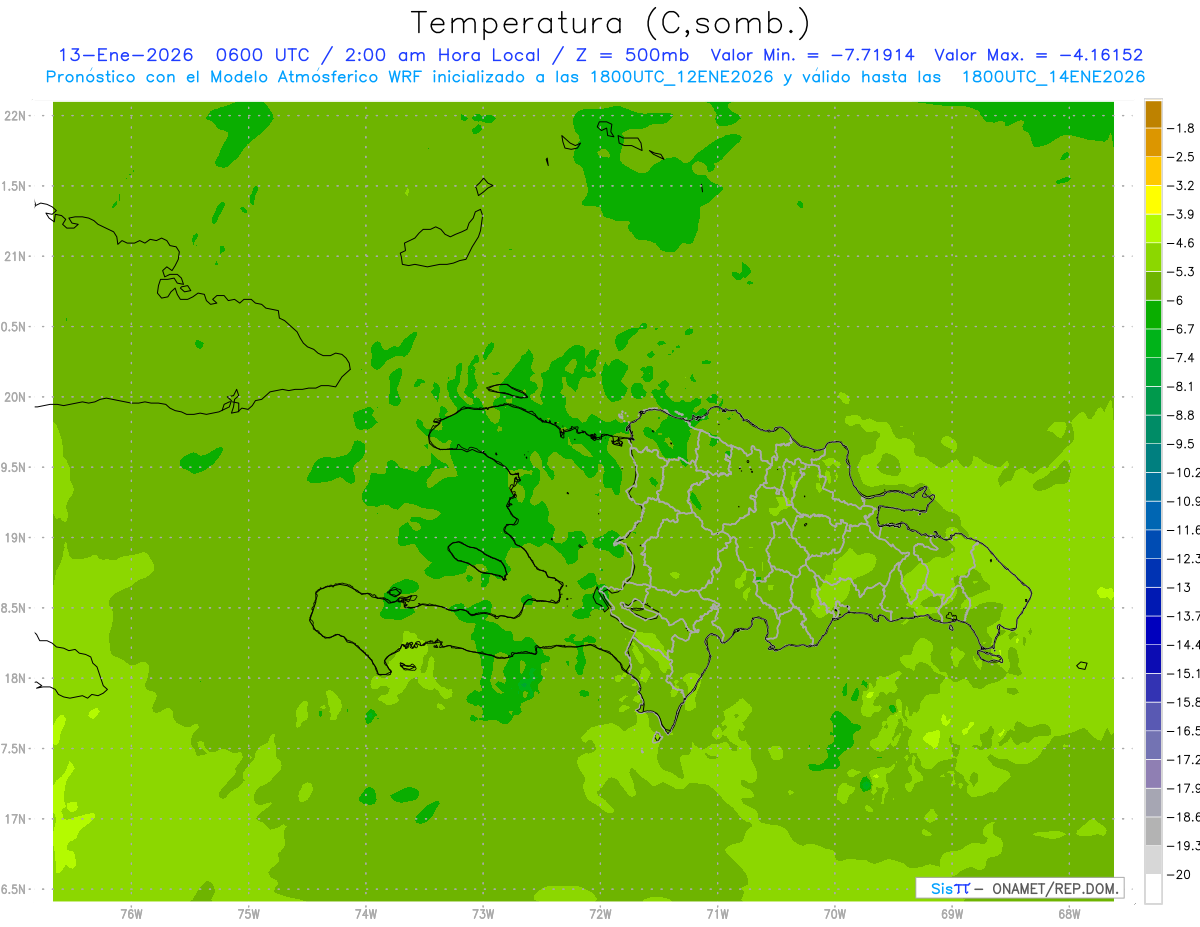Select the forecast date '13-Ene-2026'
Screen dimensions: 1200x927
[x=126, y=55]
